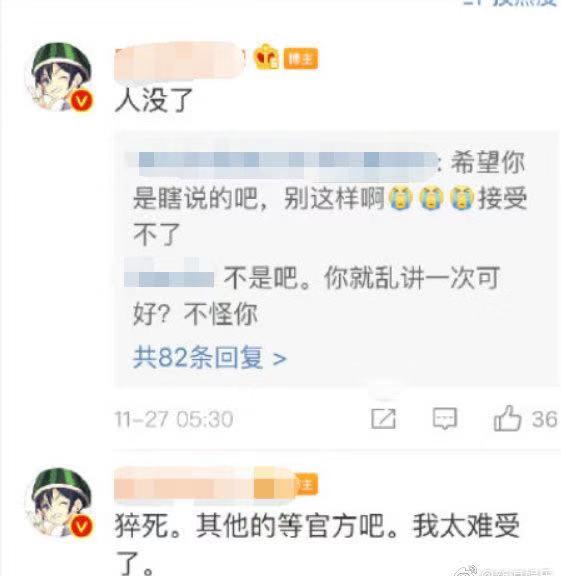
Task: Click the red V verified badge on the lower avatar
Action: point(82,525)
